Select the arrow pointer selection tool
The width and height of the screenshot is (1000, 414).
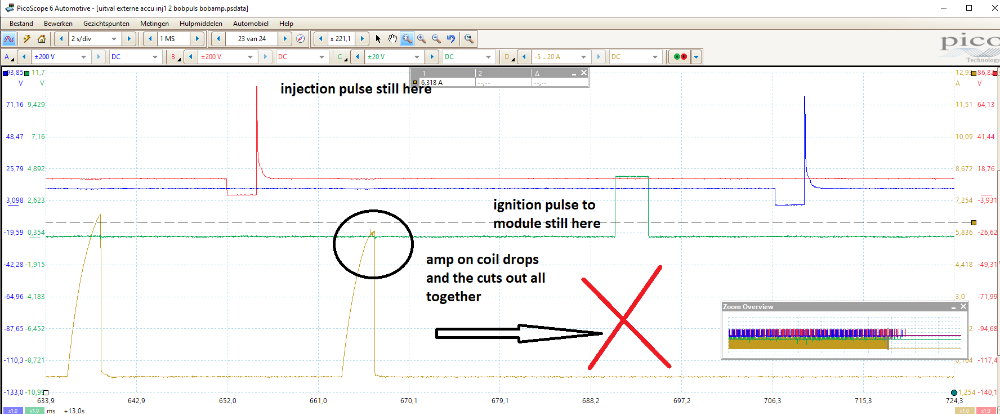378,38
